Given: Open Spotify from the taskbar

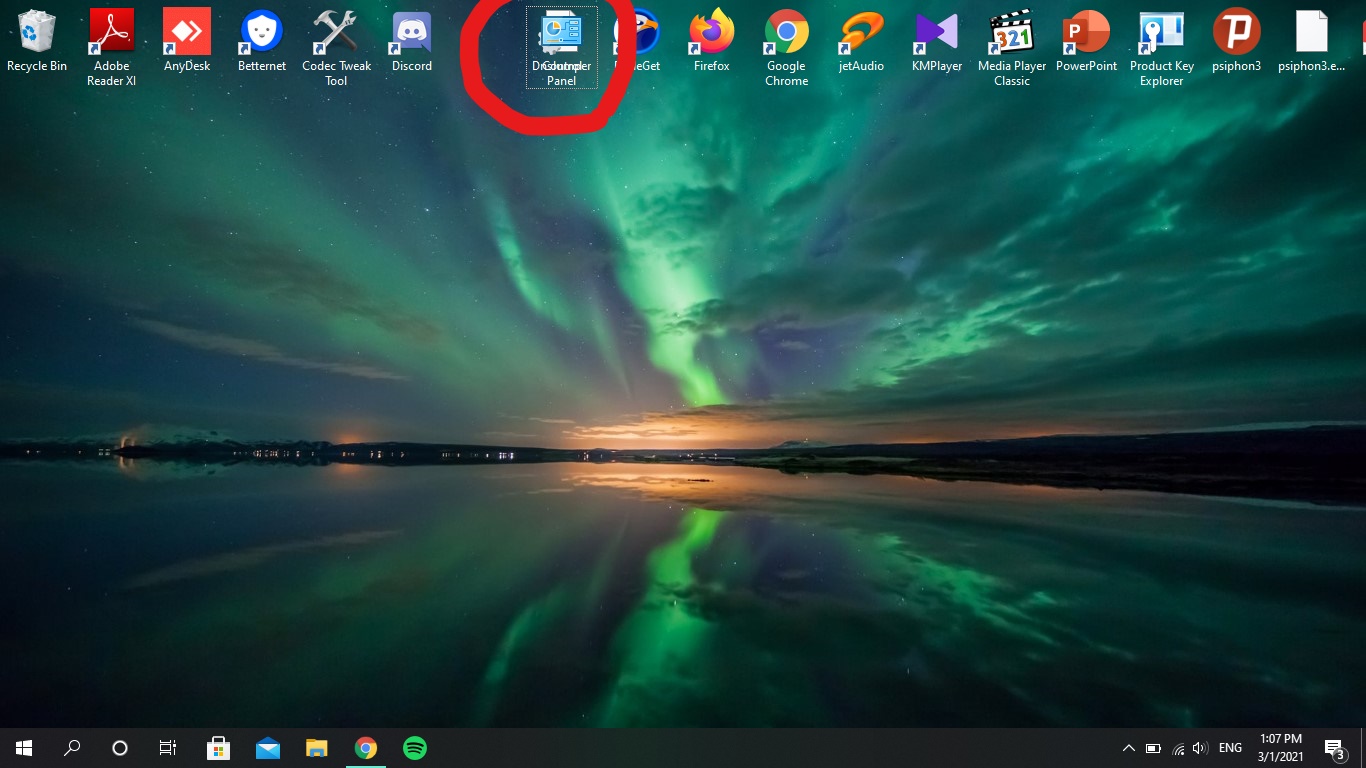Looking at the screenshot, I should click(414, 747).
